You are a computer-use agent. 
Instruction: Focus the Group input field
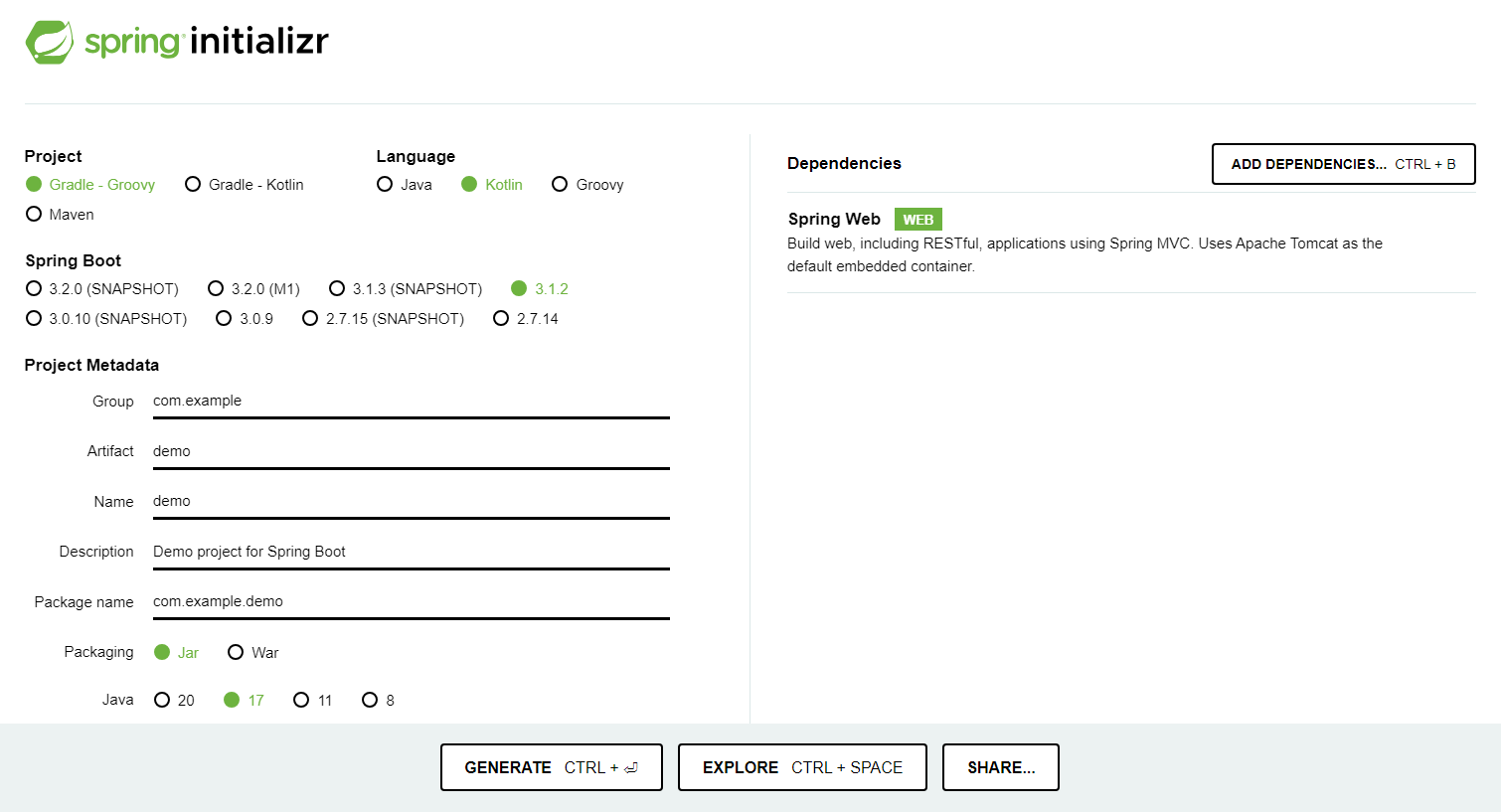[412, 402]
